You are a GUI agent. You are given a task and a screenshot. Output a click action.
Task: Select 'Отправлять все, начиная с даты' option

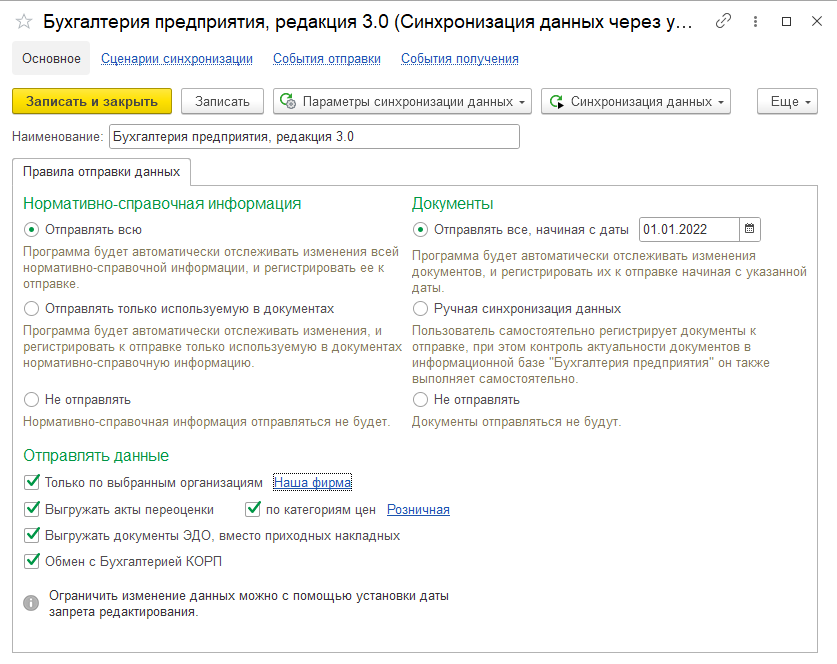pos(421,230)
